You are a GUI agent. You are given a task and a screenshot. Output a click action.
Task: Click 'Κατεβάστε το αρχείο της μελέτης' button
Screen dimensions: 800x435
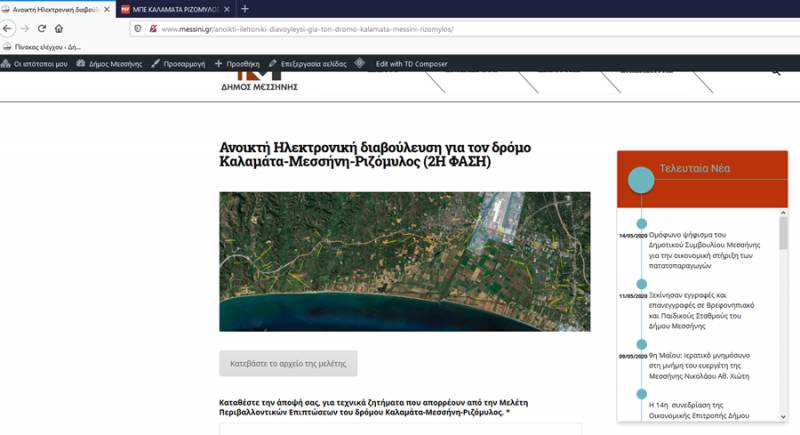point(288,363)
